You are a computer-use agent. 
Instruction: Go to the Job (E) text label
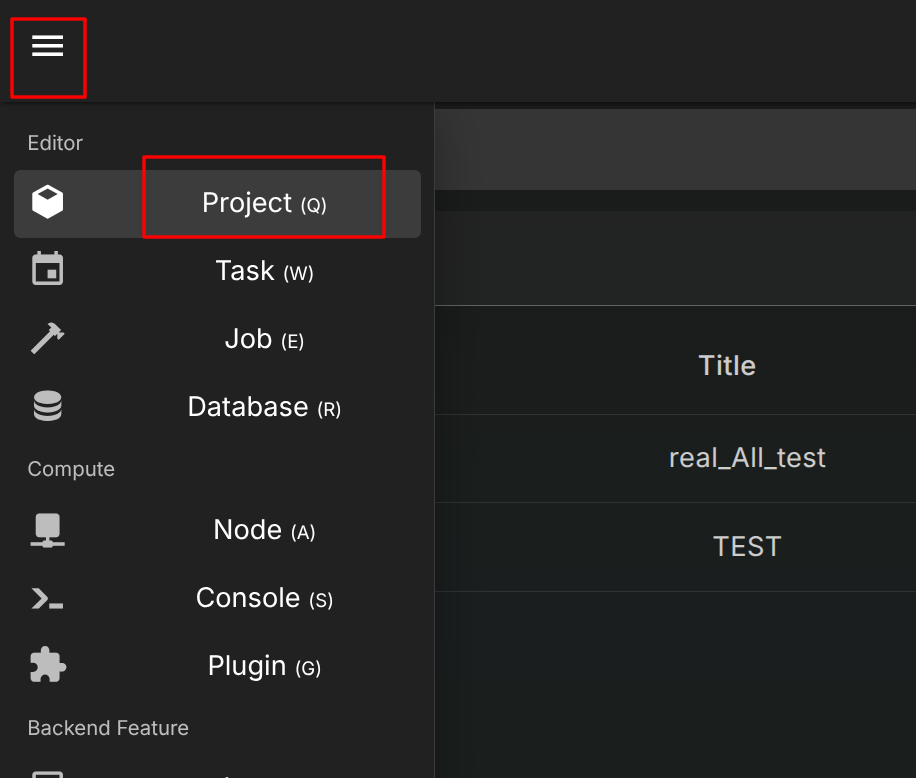(264, 339)
